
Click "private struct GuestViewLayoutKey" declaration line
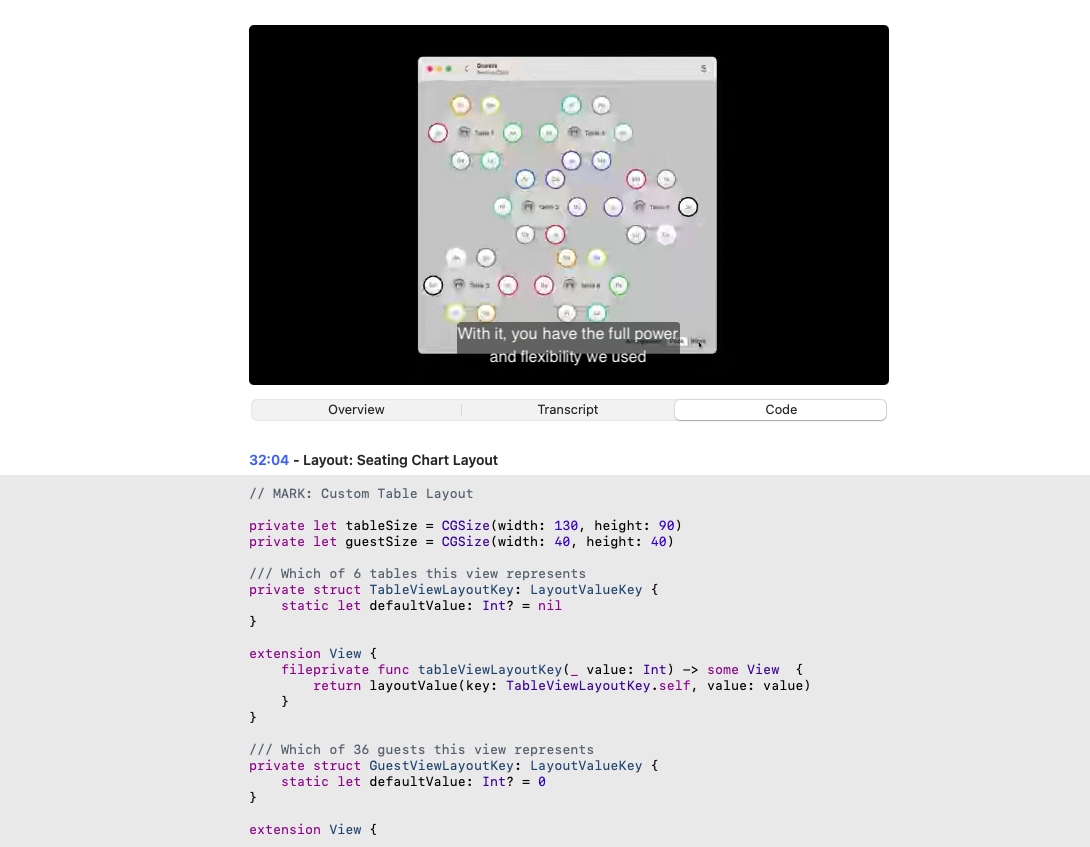(453, 766)
